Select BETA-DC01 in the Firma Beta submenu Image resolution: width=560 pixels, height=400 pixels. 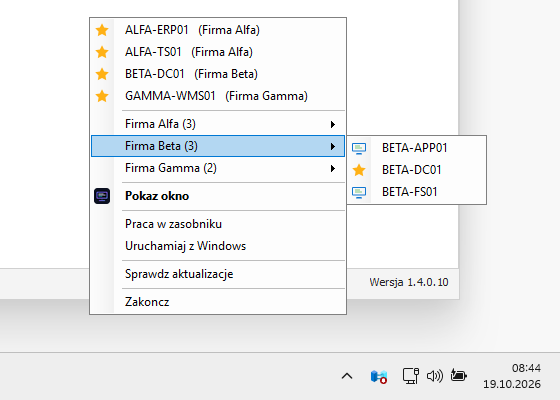click(416, 170)
